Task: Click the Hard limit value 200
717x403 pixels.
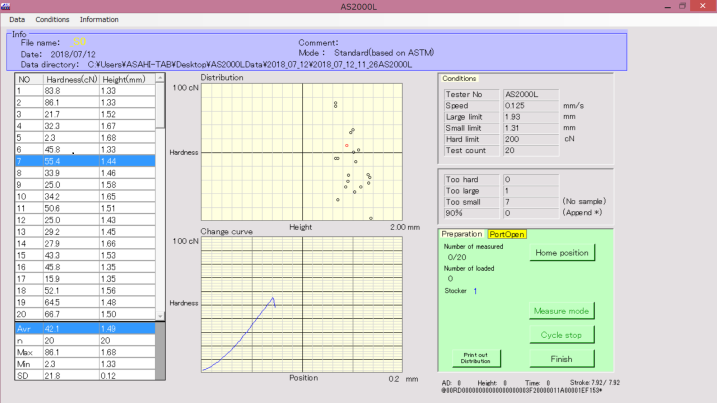Action: pos(530,140)
